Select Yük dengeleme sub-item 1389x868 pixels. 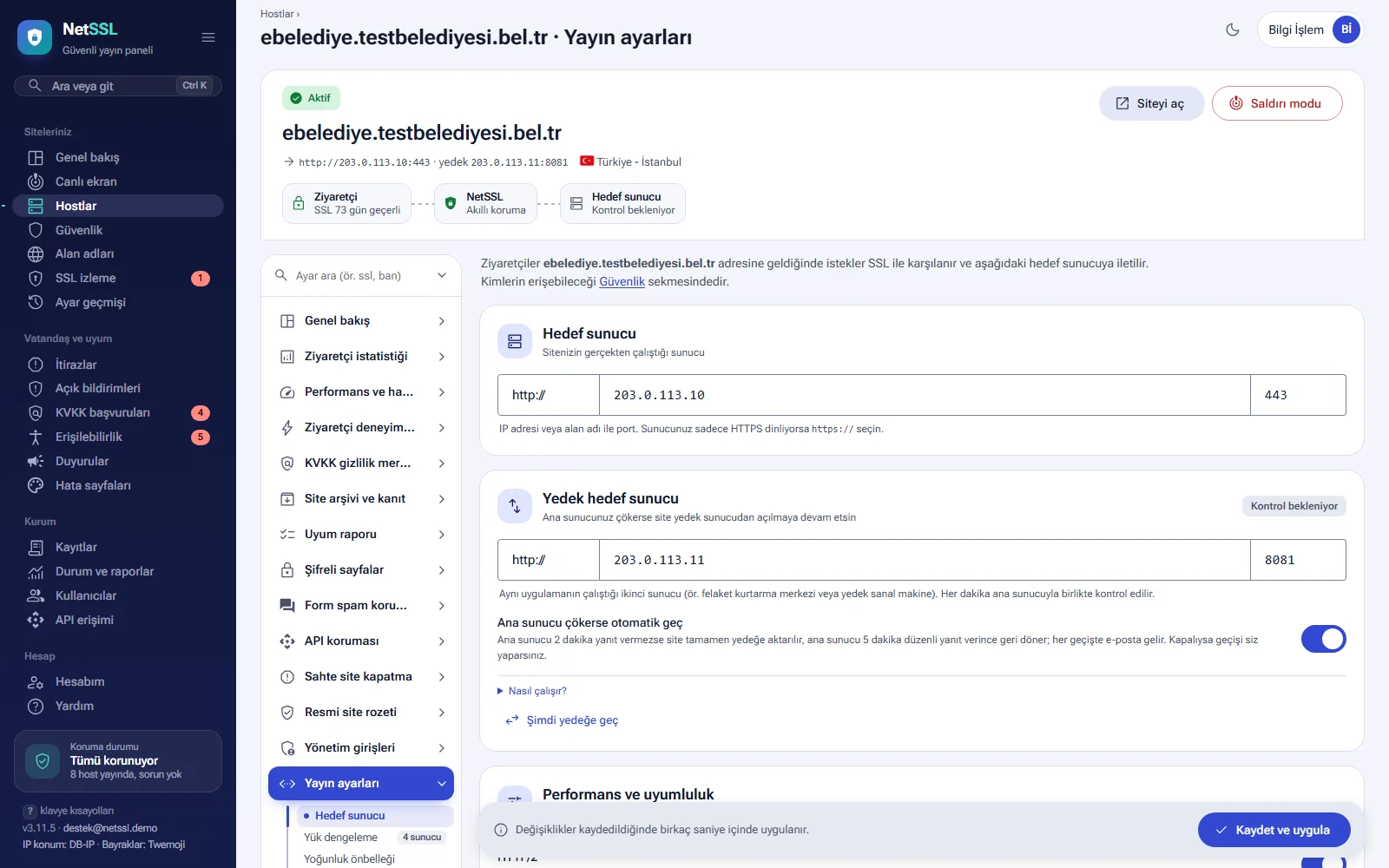pyautogui.click(x=375, y=838)
